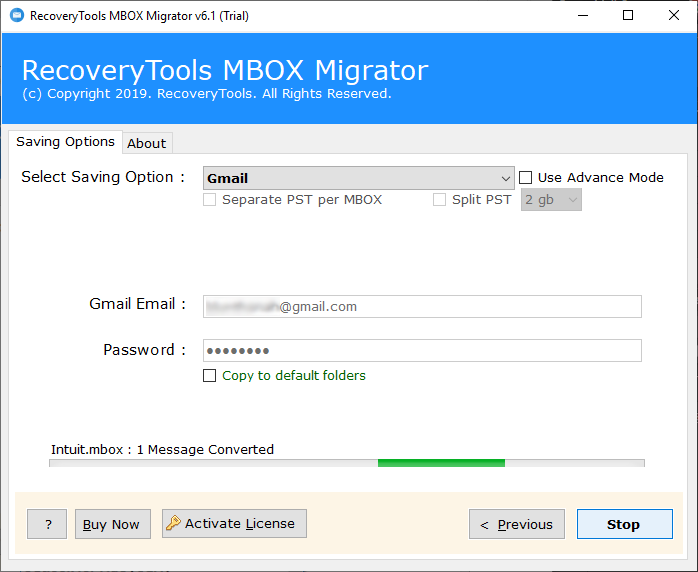Click the Activate License button
The width and height of the screenshot is (698, 572).
[x=234, y=523]
